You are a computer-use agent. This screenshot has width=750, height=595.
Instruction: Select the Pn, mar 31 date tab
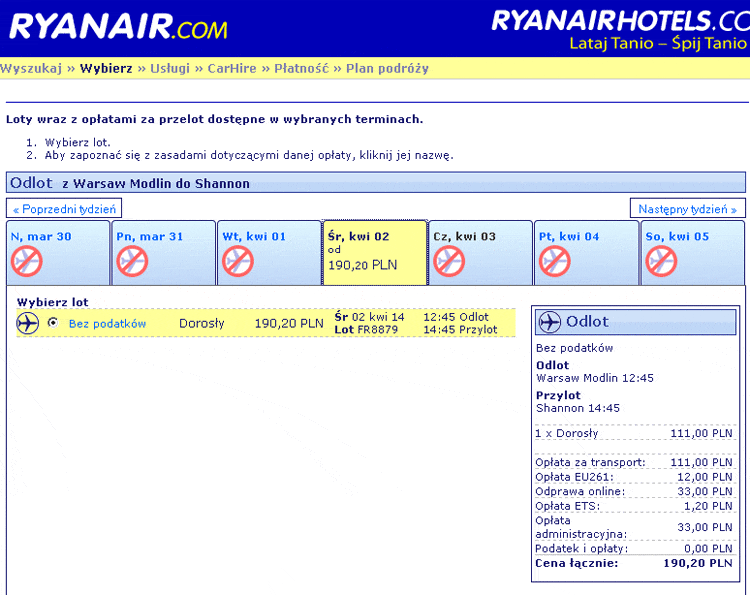[164, 253]
